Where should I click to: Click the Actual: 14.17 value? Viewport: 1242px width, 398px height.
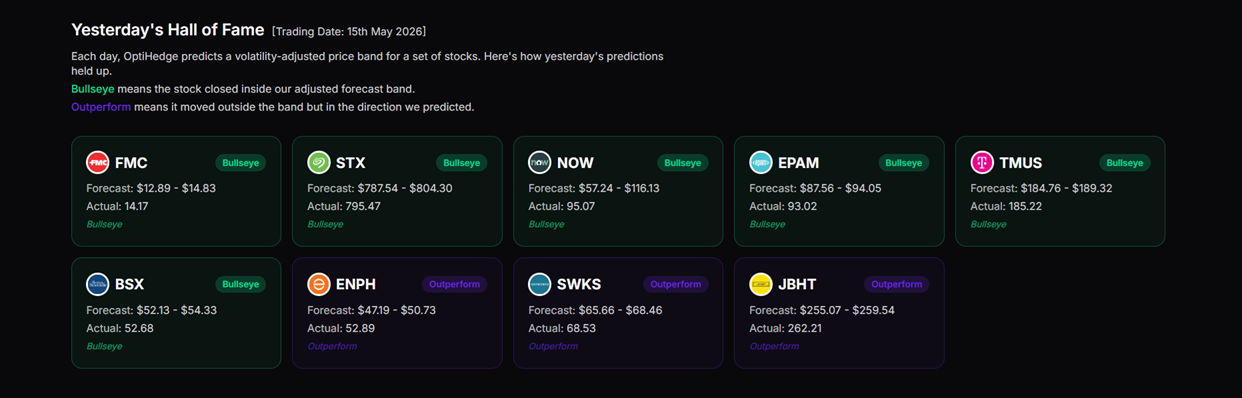(x=117, y=206)
